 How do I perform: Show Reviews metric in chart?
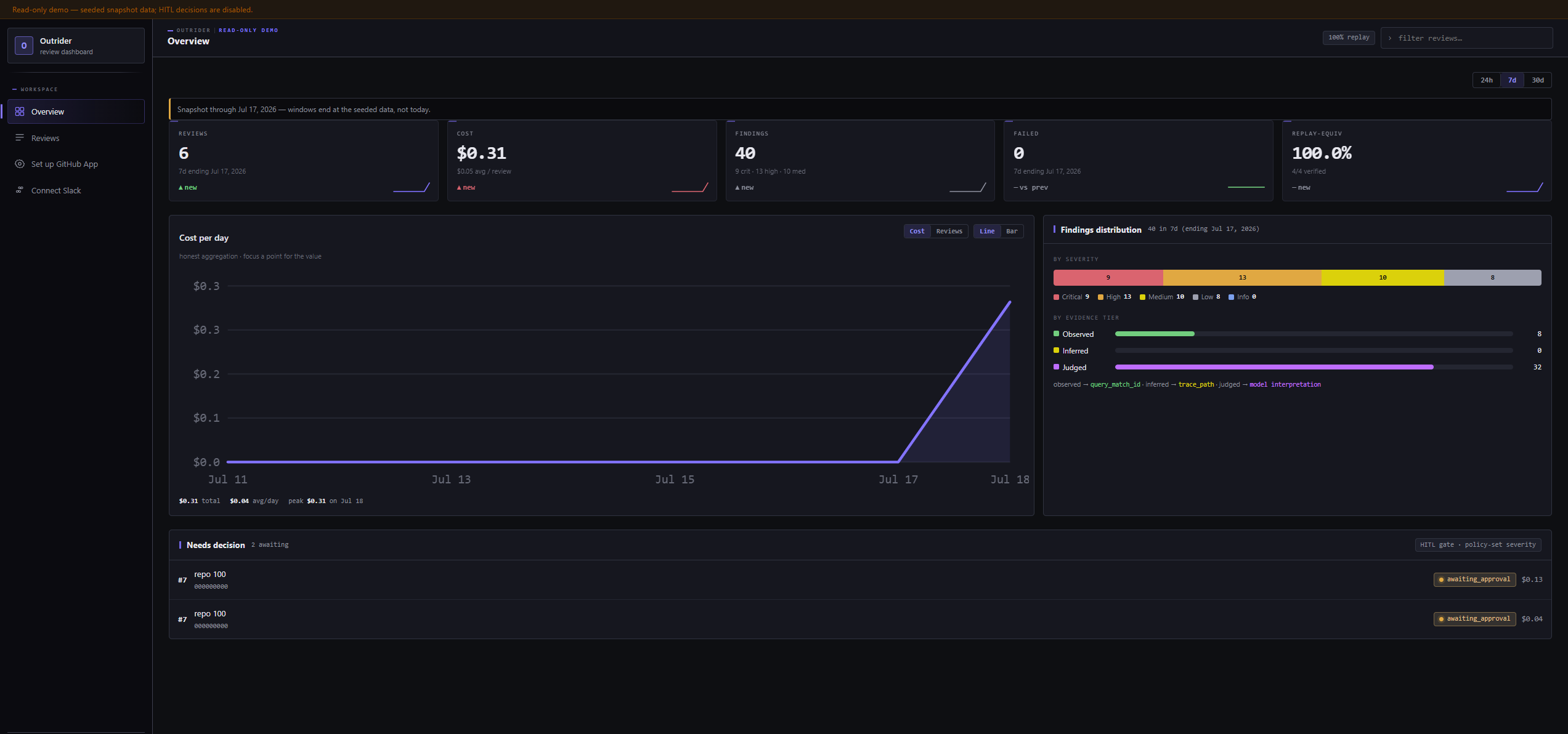coord(949,232)
